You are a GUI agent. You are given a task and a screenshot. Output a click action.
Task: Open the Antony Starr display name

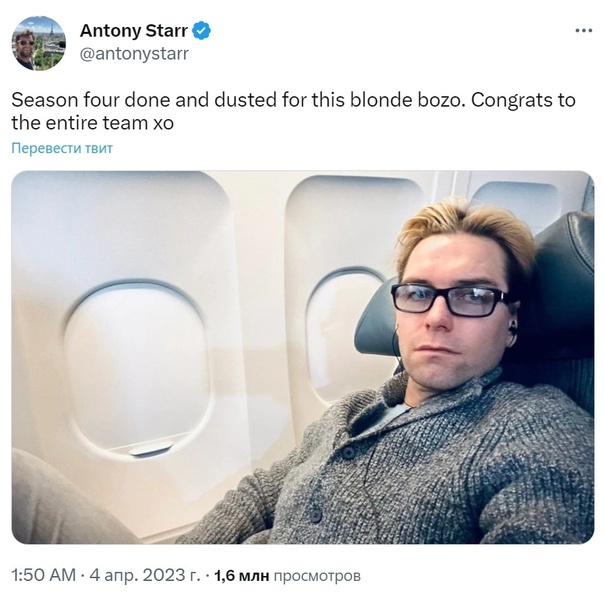pos(134,31)
